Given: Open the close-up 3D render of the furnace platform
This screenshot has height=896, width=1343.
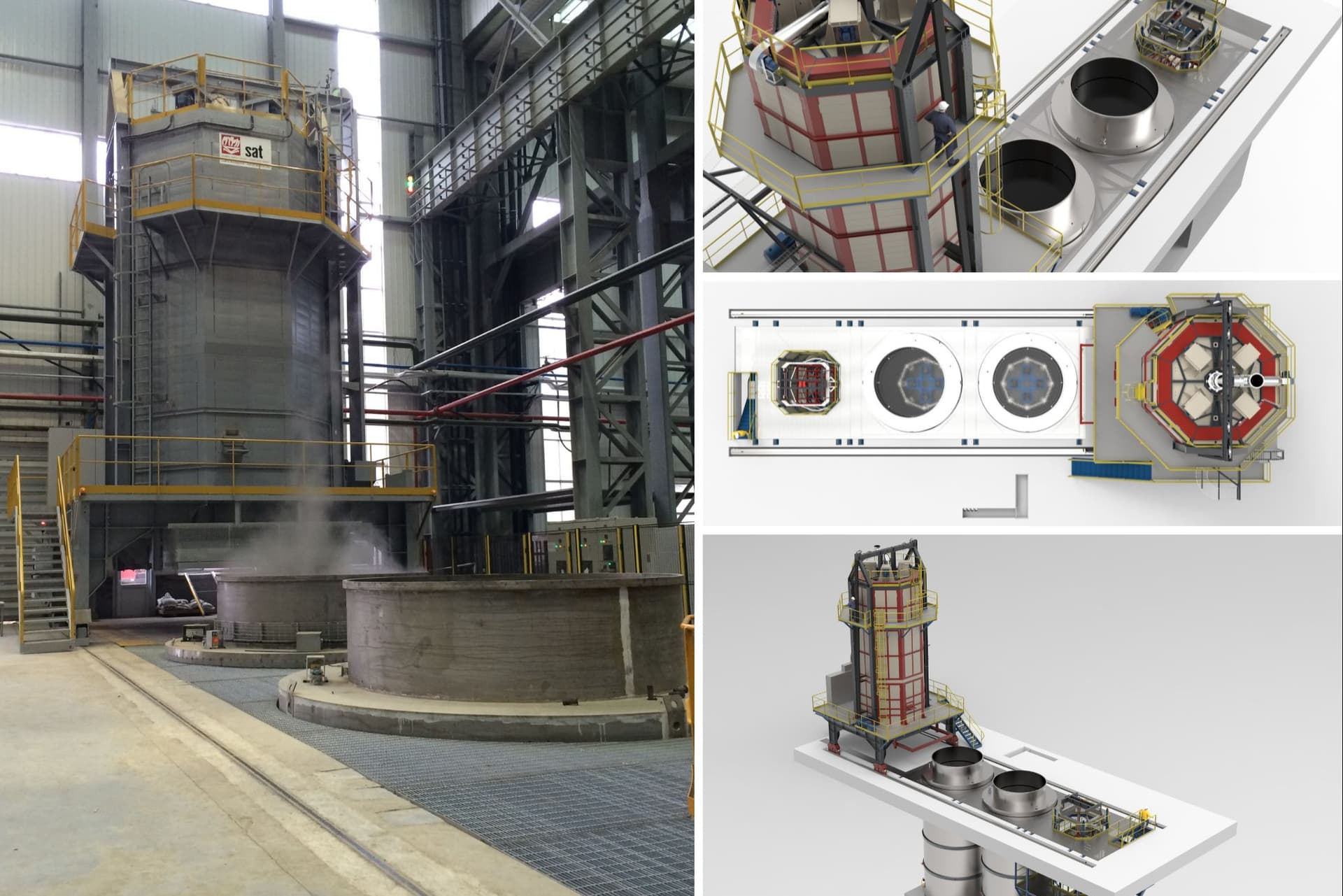Looking at the screenshot, I should [x=1023, y=136].
